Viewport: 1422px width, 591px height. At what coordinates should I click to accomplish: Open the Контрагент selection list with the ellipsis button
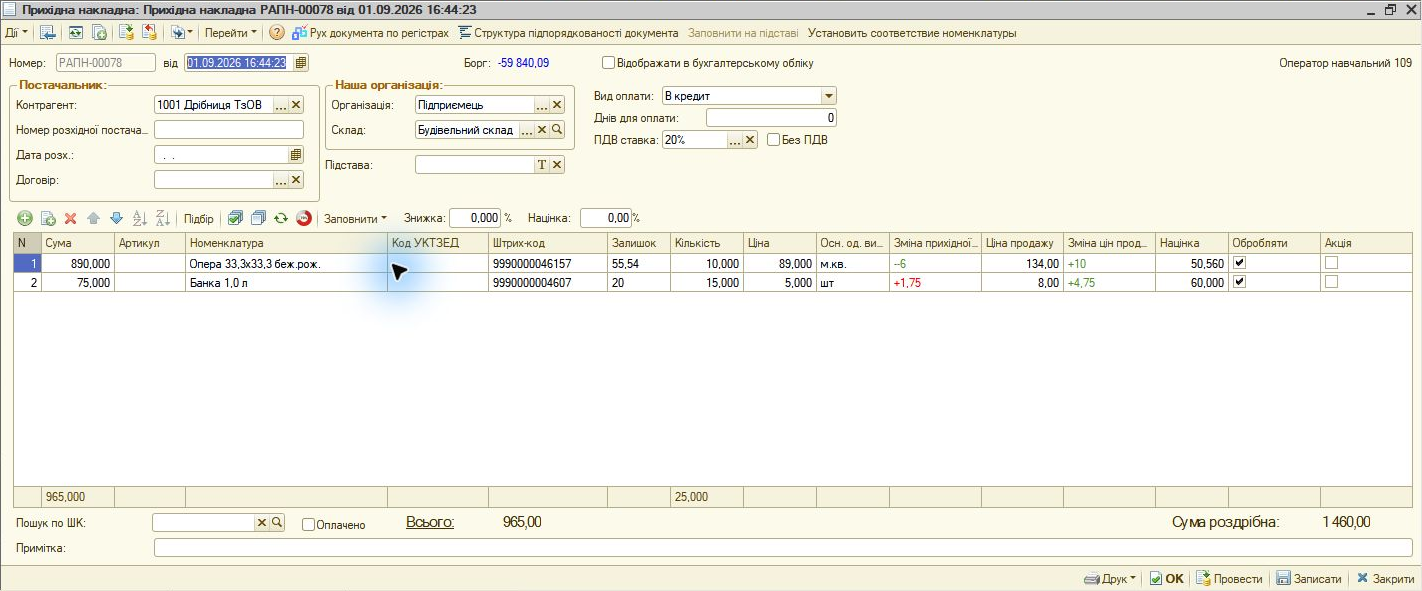(x=281, y=104)
